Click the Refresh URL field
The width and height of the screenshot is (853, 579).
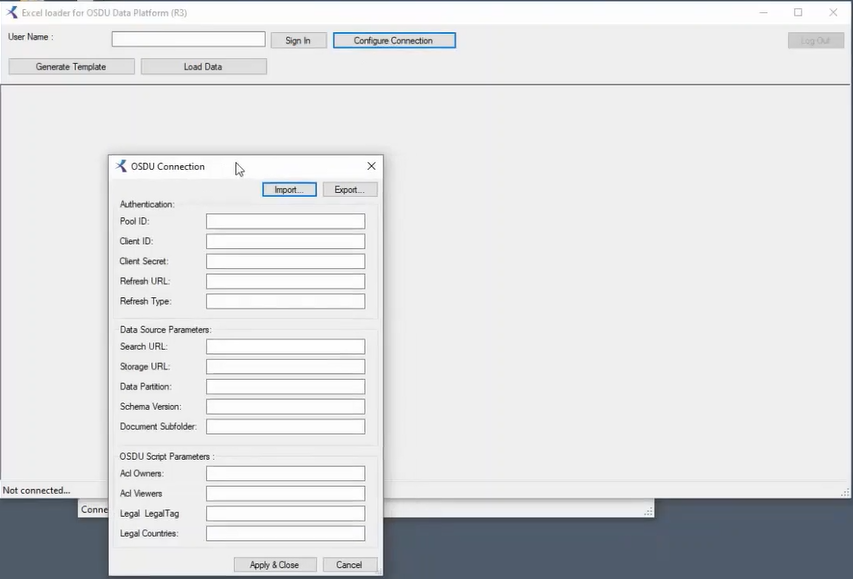click(x=286, y=281)
